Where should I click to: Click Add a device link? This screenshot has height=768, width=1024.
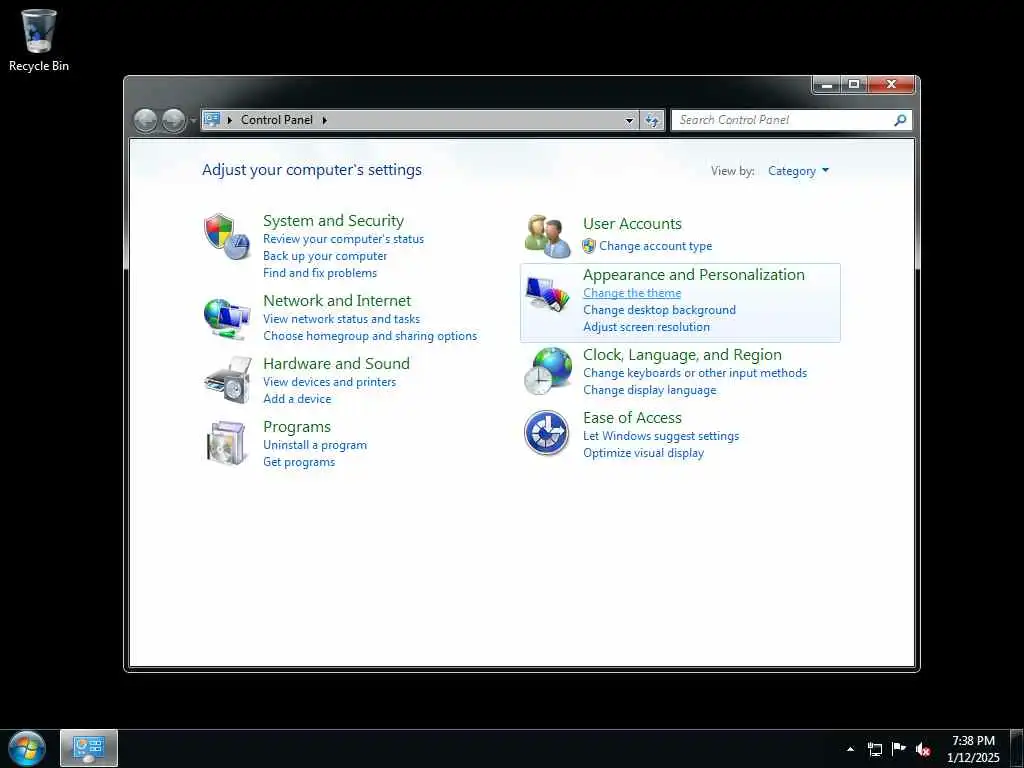[297, 398]
